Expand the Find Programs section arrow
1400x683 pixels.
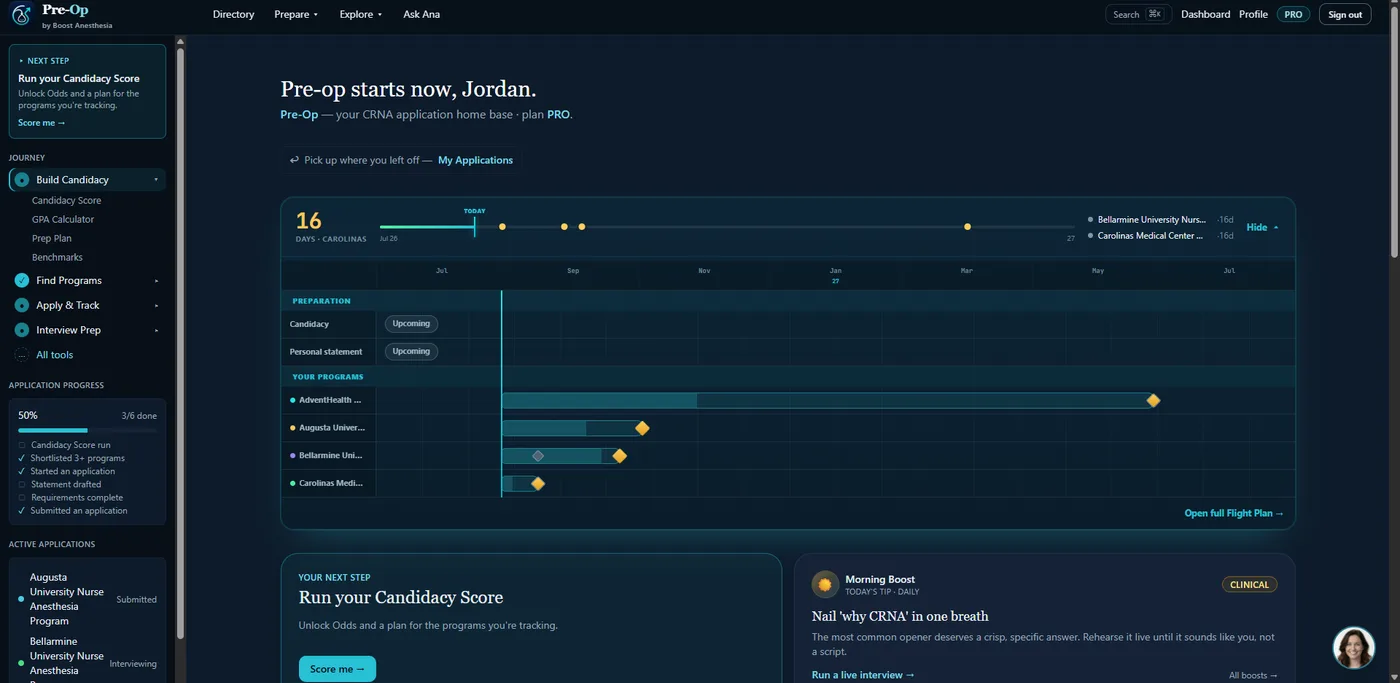click(x=156, y=281)
